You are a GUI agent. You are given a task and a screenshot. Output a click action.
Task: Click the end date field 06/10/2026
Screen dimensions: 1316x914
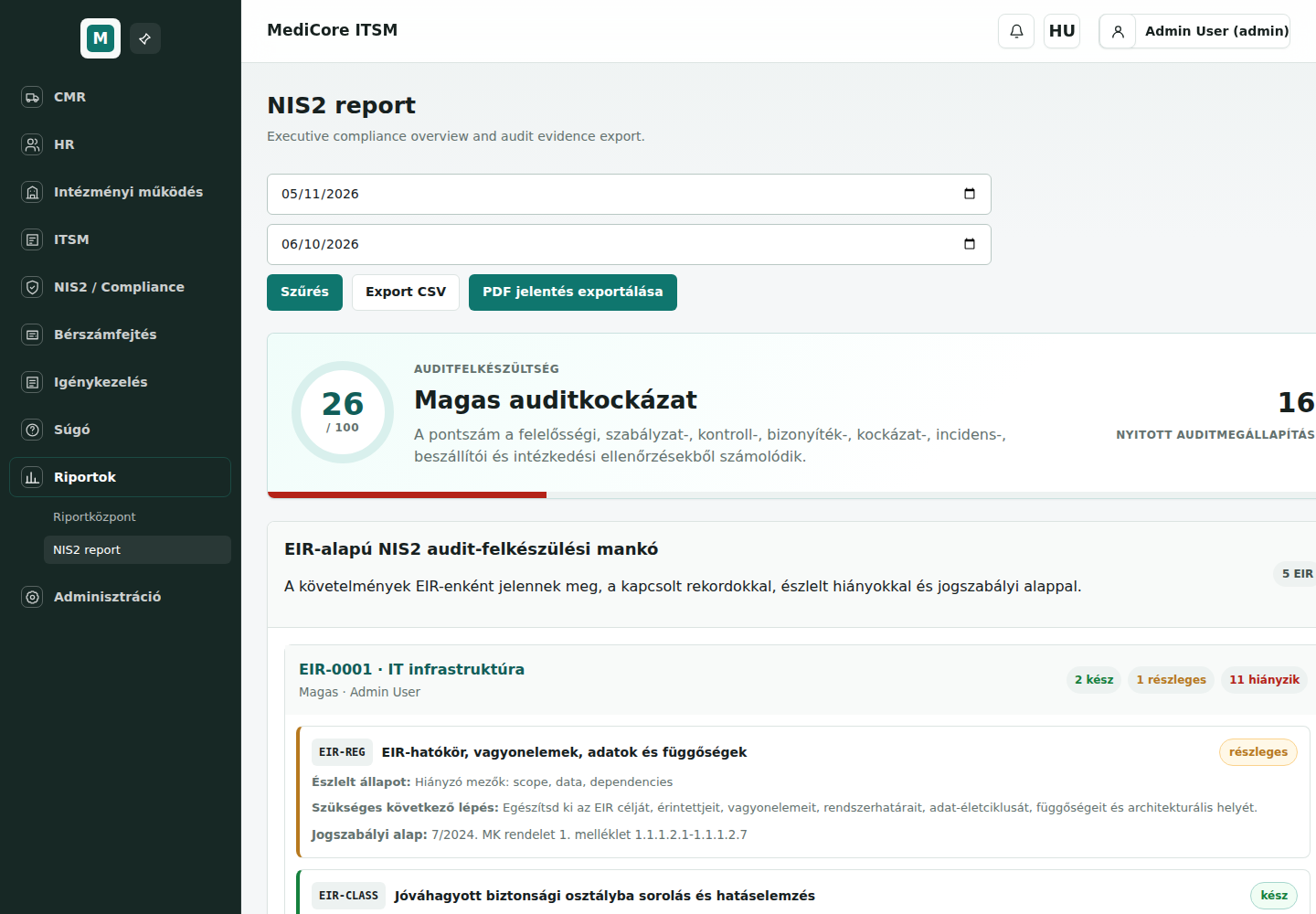point(629,244)
